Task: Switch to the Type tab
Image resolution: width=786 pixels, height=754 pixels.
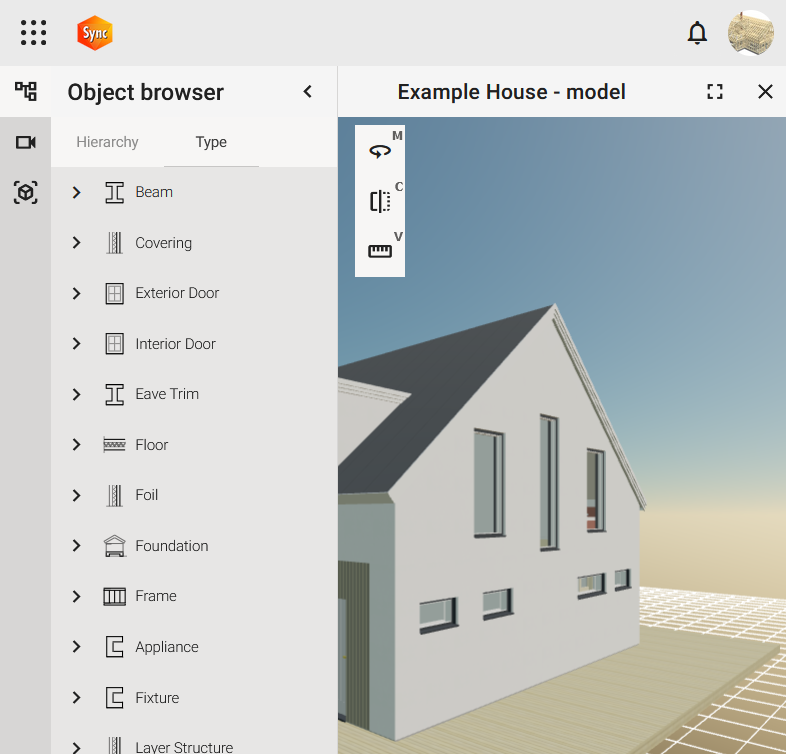Action: click(x=211, y=142)
